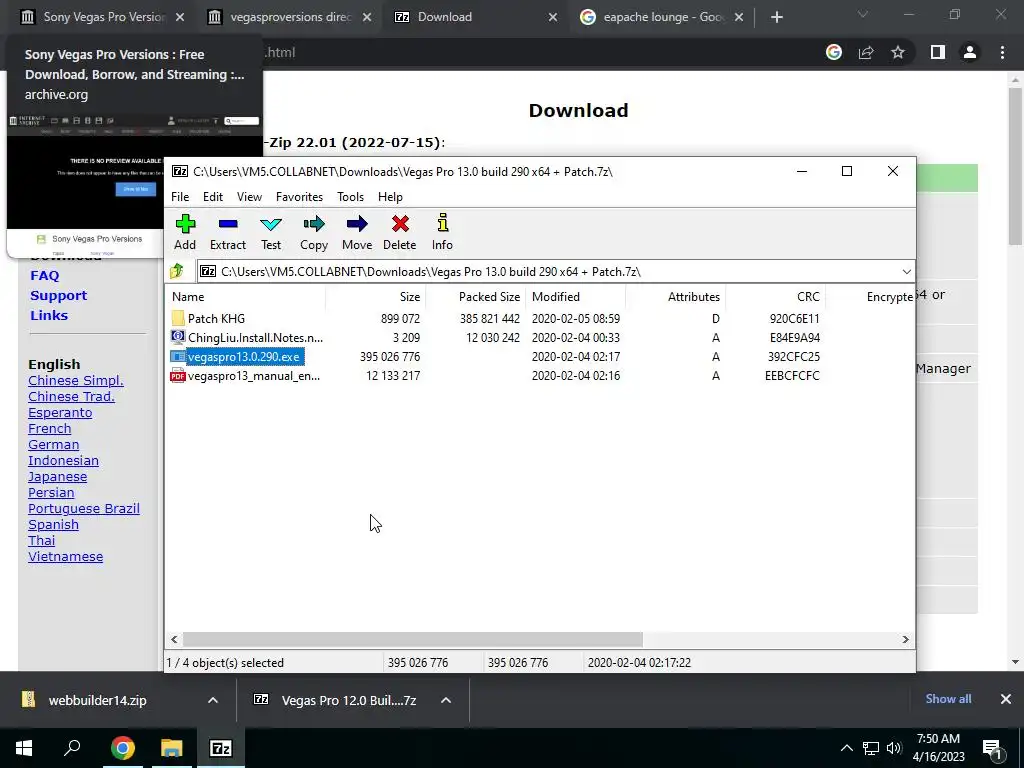Open the Help menu in 7-Zip

point(391,197)
